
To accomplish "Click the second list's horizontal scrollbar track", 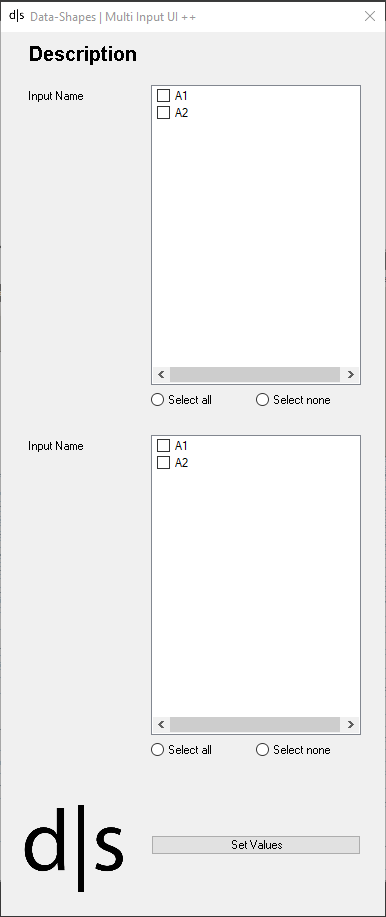I will point(255,724).
